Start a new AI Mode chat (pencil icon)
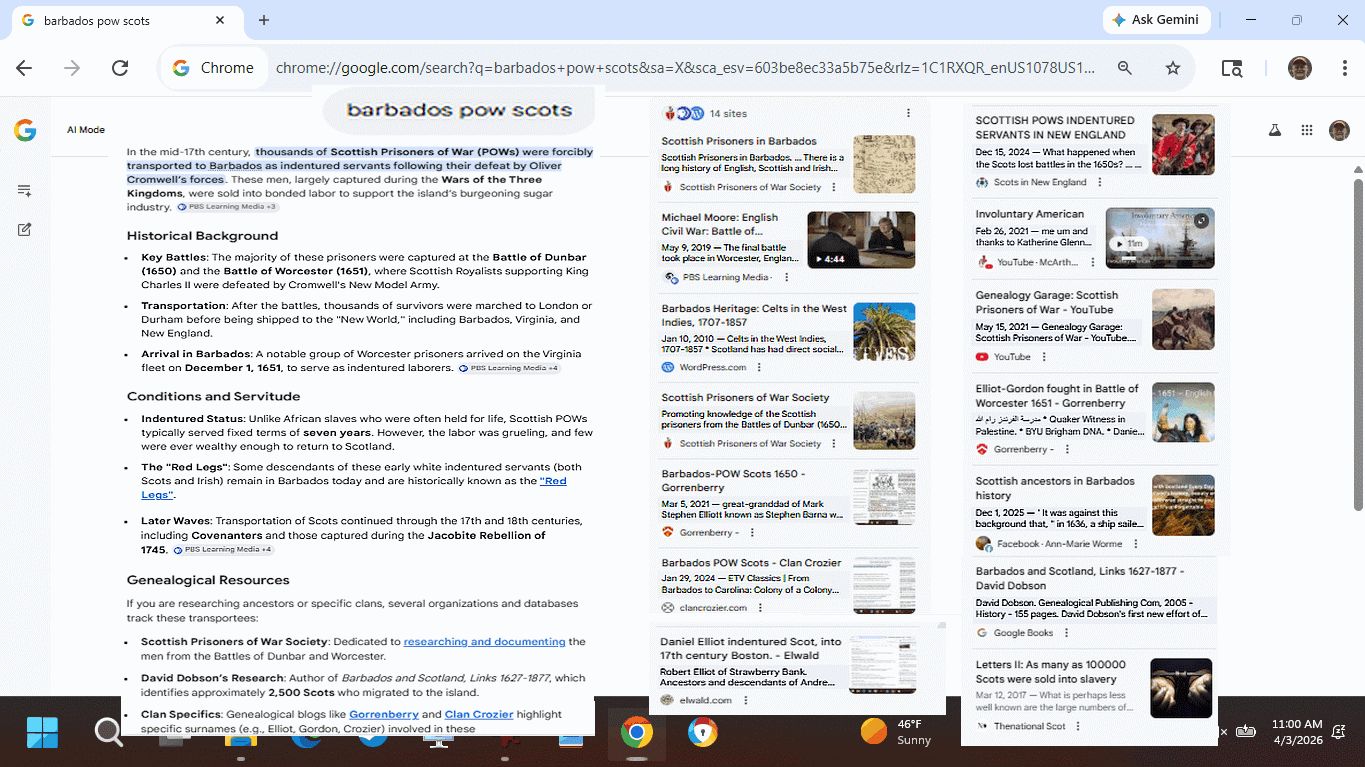Image resolution: width=1365 pixels, height=767 pixels. pos(25,229)
